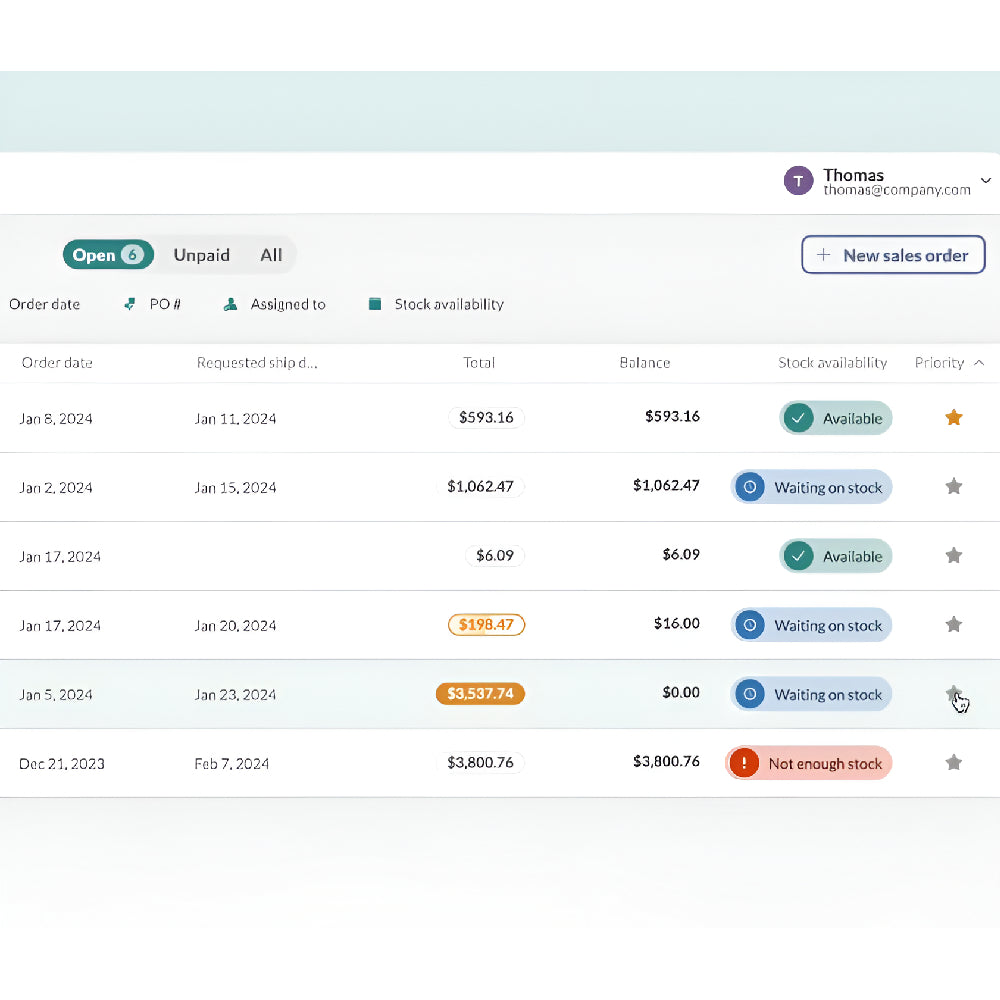This screenshot has height=1000, width=1000.
Task: Toggle priority star for Jan 8, 2024 order
Action: [x=953, y=418]
